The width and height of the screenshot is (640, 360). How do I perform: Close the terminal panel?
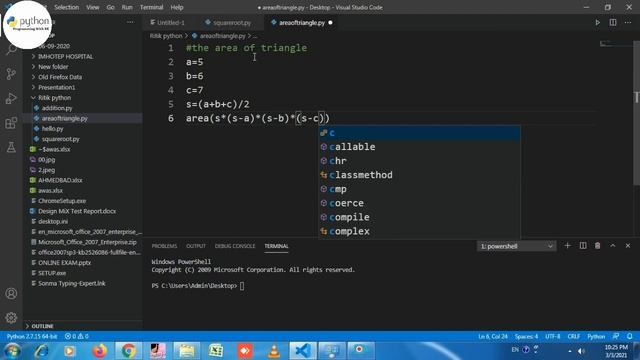point(628,246)
